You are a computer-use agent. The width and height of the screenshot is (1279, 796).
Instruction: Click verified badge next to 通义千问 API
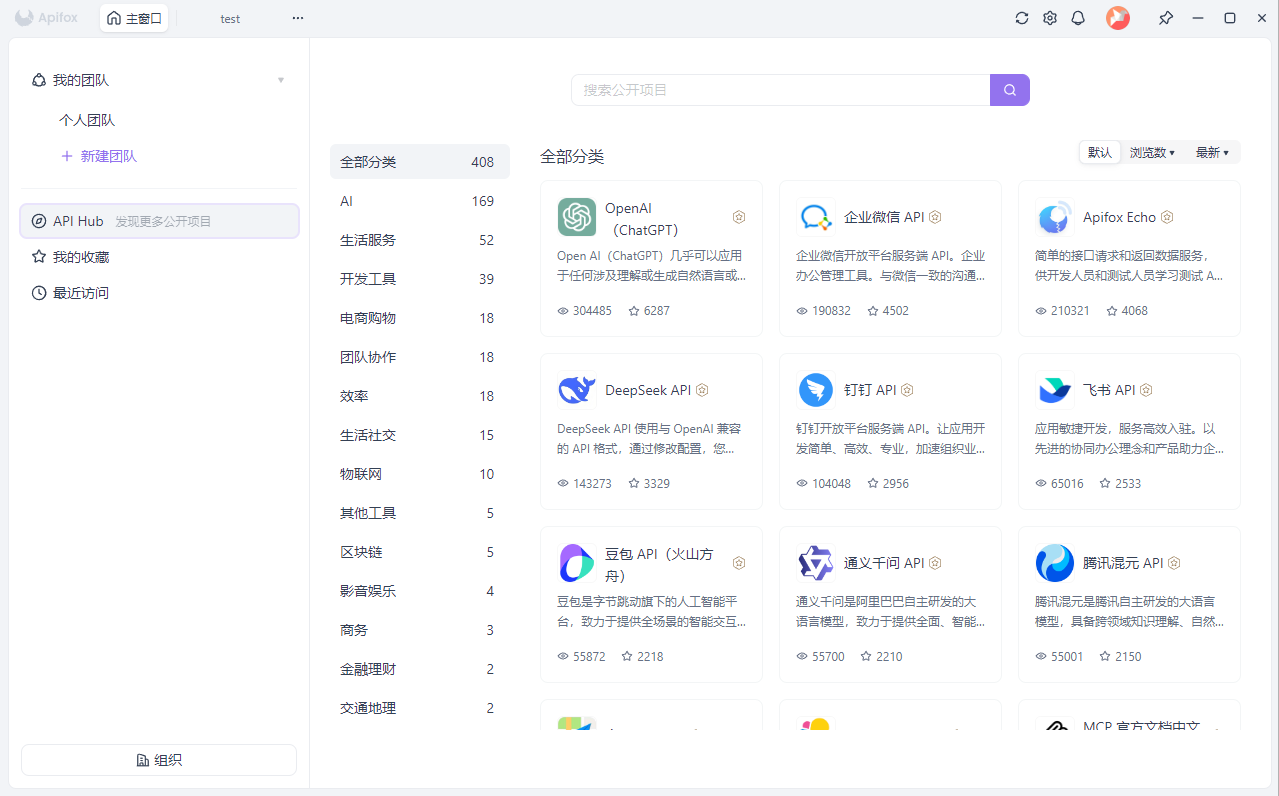tap(935, 563)
